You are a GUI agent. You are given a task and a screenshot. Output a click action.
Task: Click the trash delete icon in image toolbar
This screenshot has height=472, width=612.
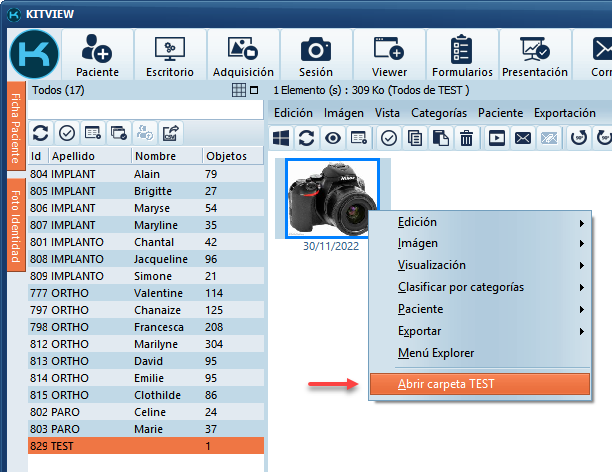[x=466, y=138]
